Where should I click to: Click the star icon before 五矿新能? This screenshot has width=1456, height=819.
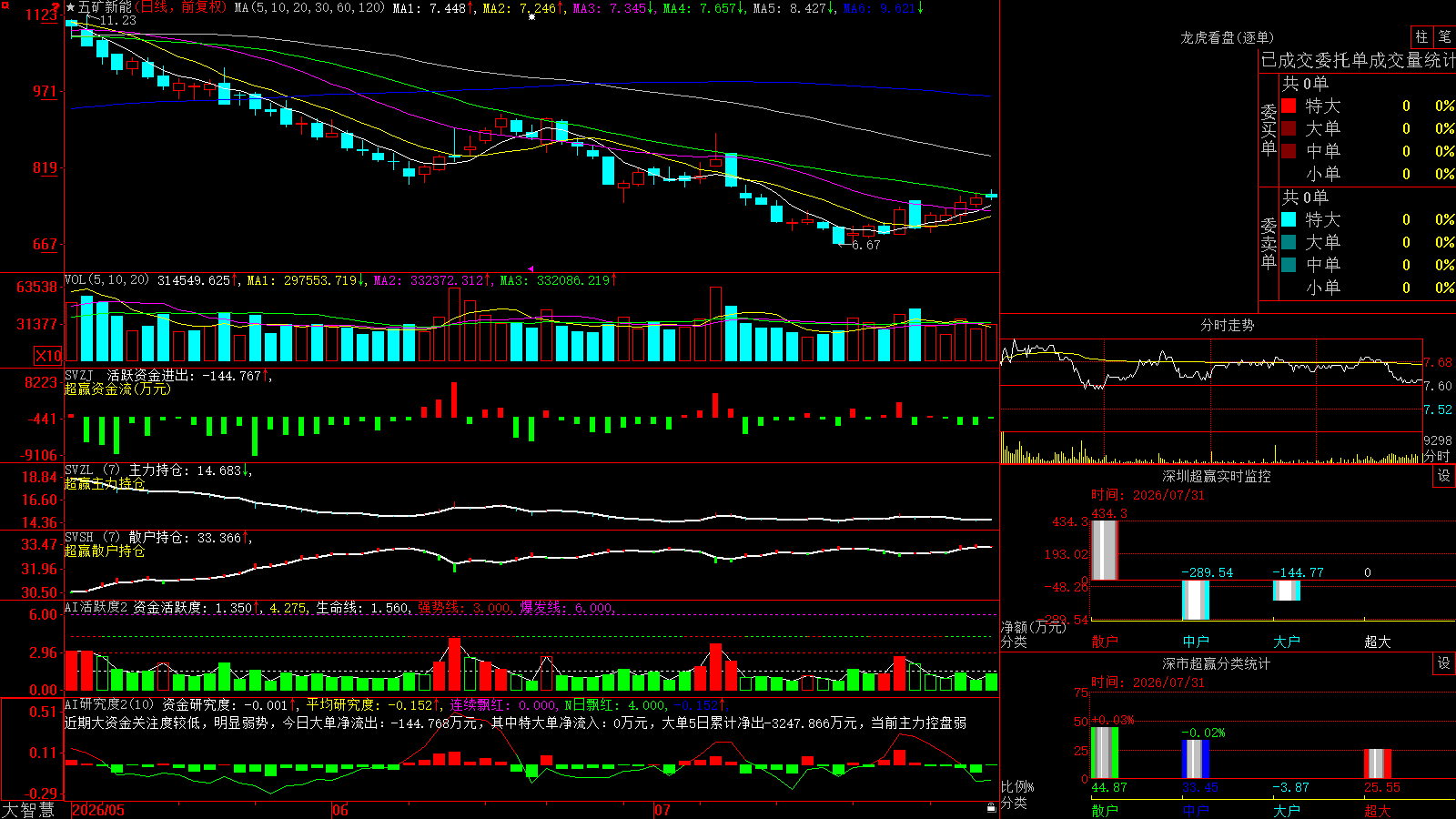[x=71, y=7]
